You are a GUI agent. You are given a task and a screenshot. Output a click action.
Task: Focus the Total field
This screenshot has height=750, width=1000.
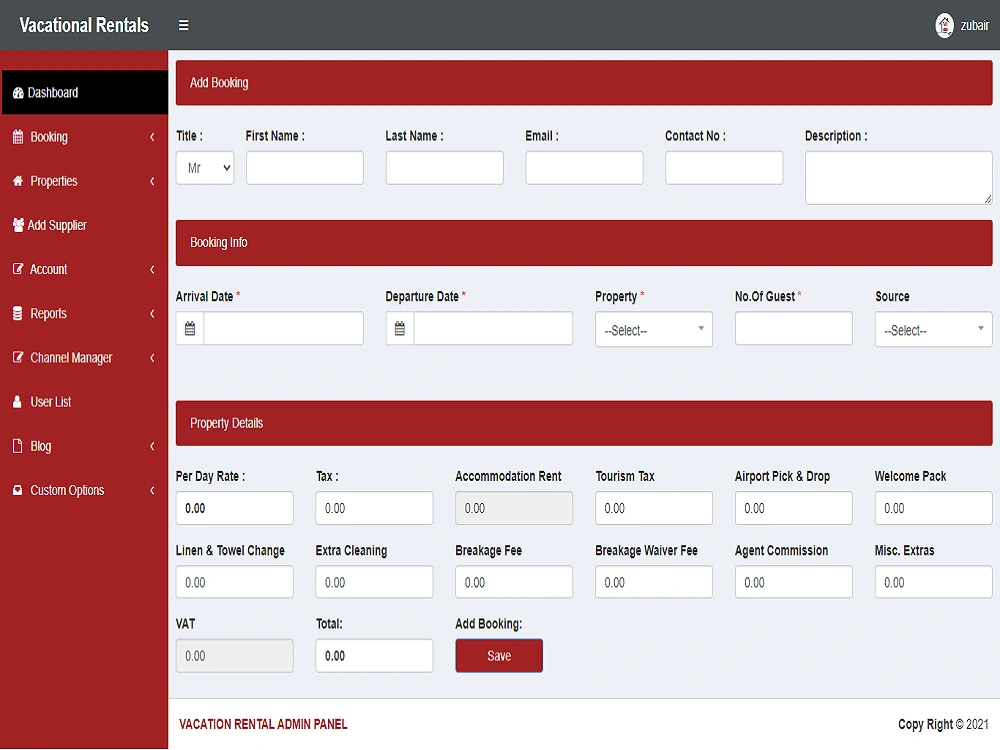pos(374,656)
